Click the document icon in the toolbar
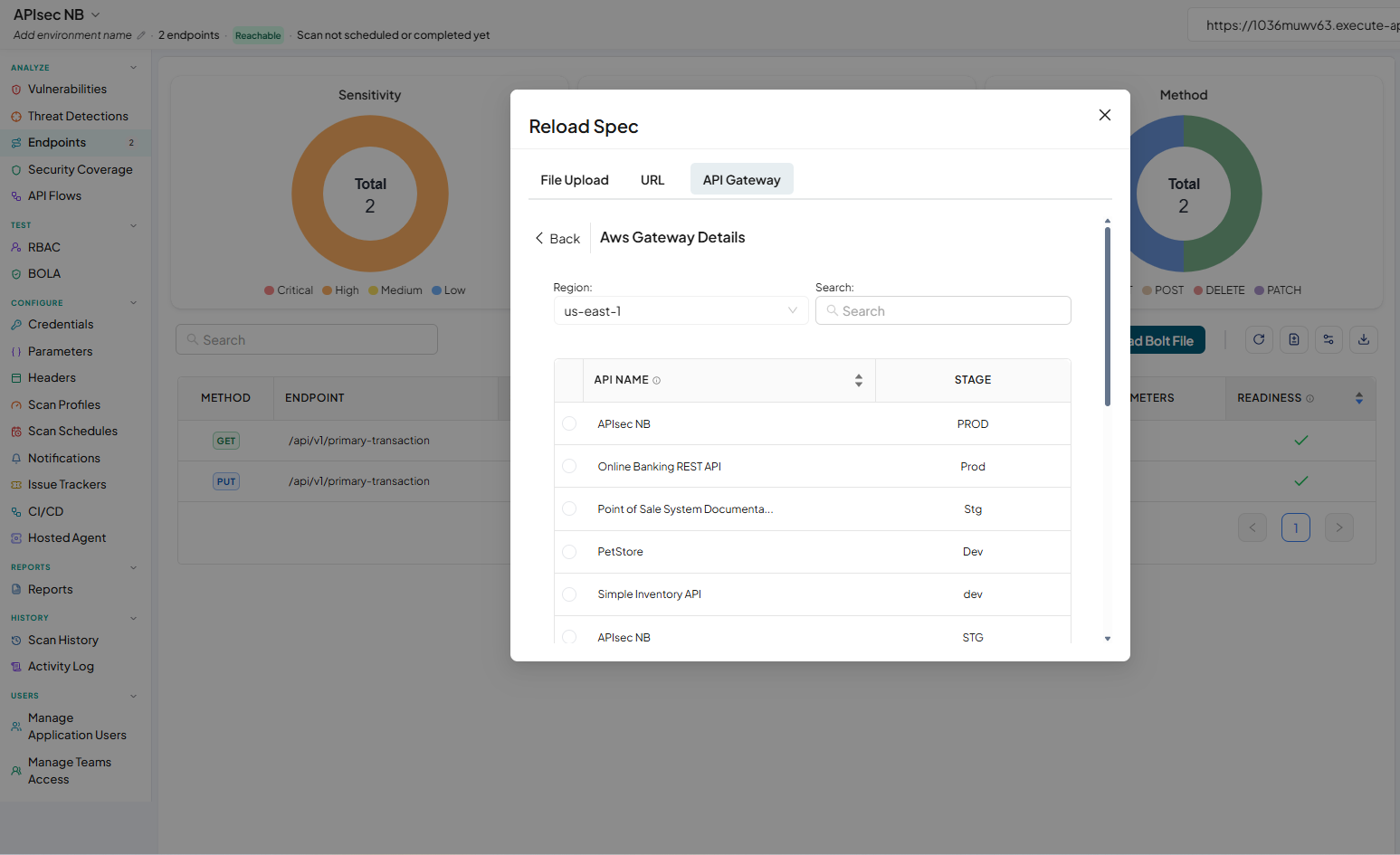This screenshot has width=1400, height=855. [x=1294, y=340]
